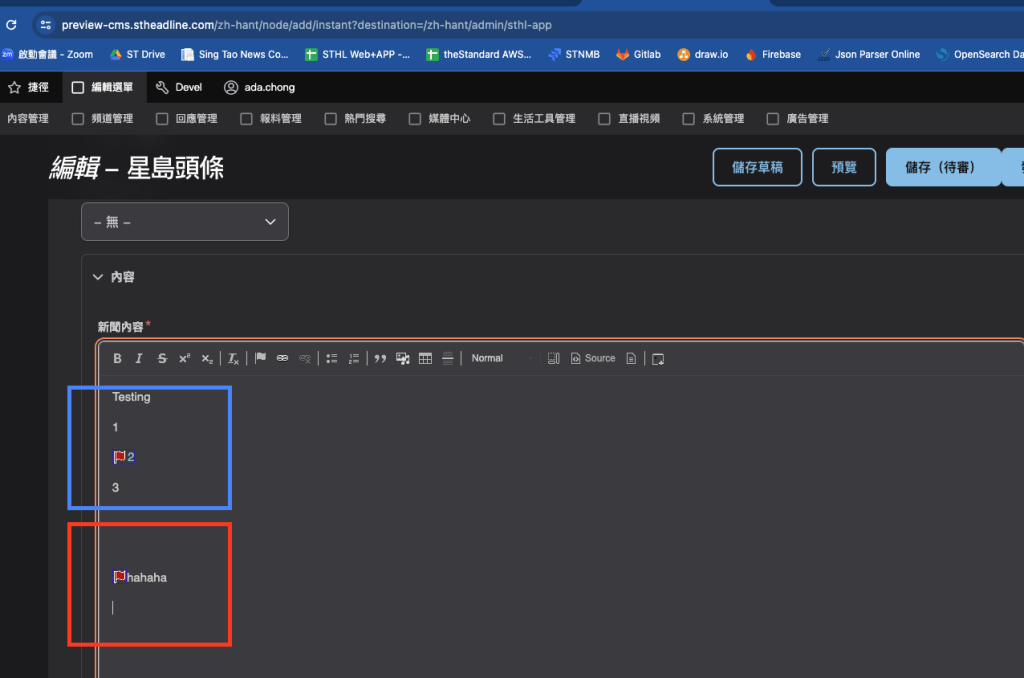The width and height of the screenshot is (1024, 678).
Task: Apply block quote formatting
Action: pos(380,358)
